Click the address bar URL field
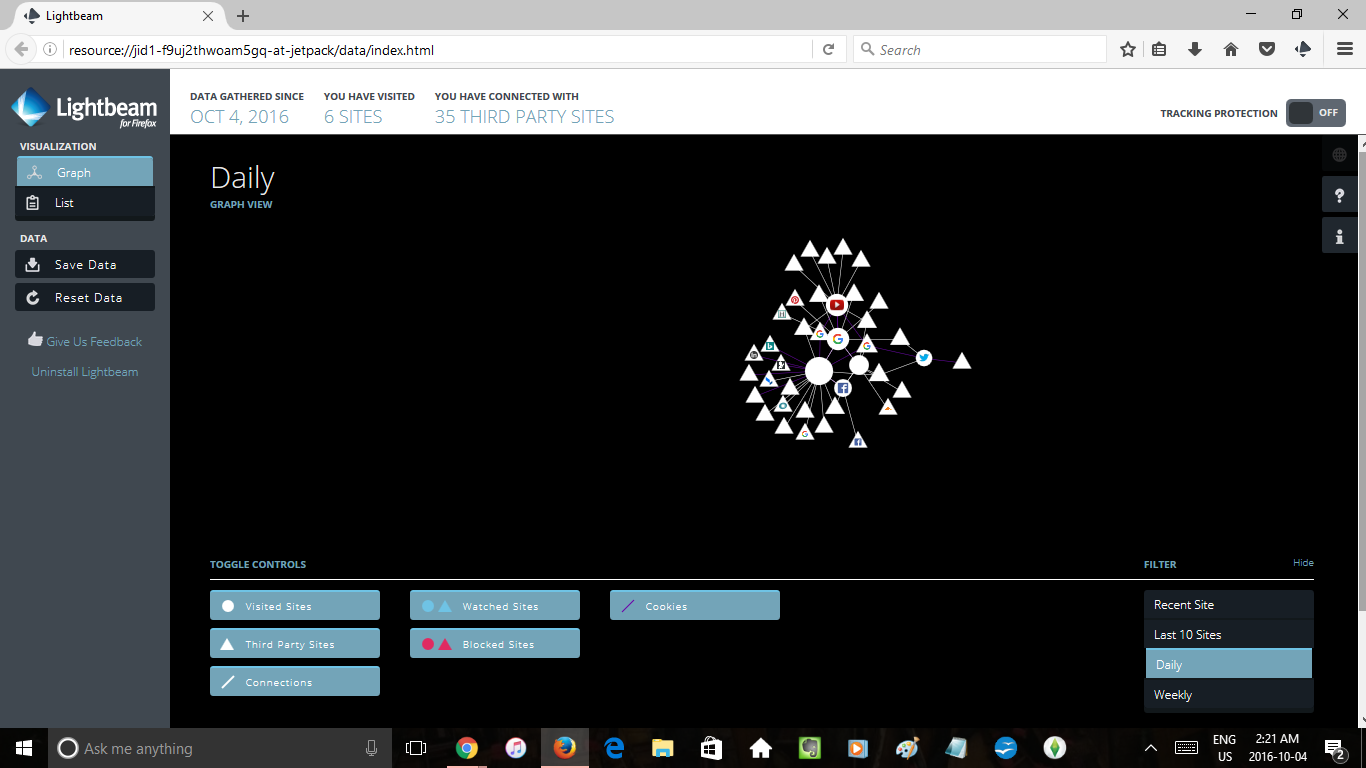The height and width of the screenshot is (768, 1366). point(437,50)
